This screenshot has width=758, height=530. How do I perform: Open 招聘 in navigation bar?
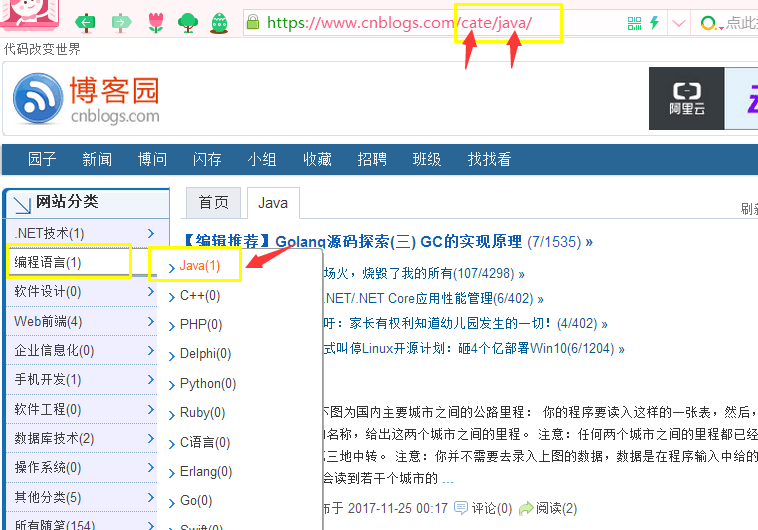[372, 159]
